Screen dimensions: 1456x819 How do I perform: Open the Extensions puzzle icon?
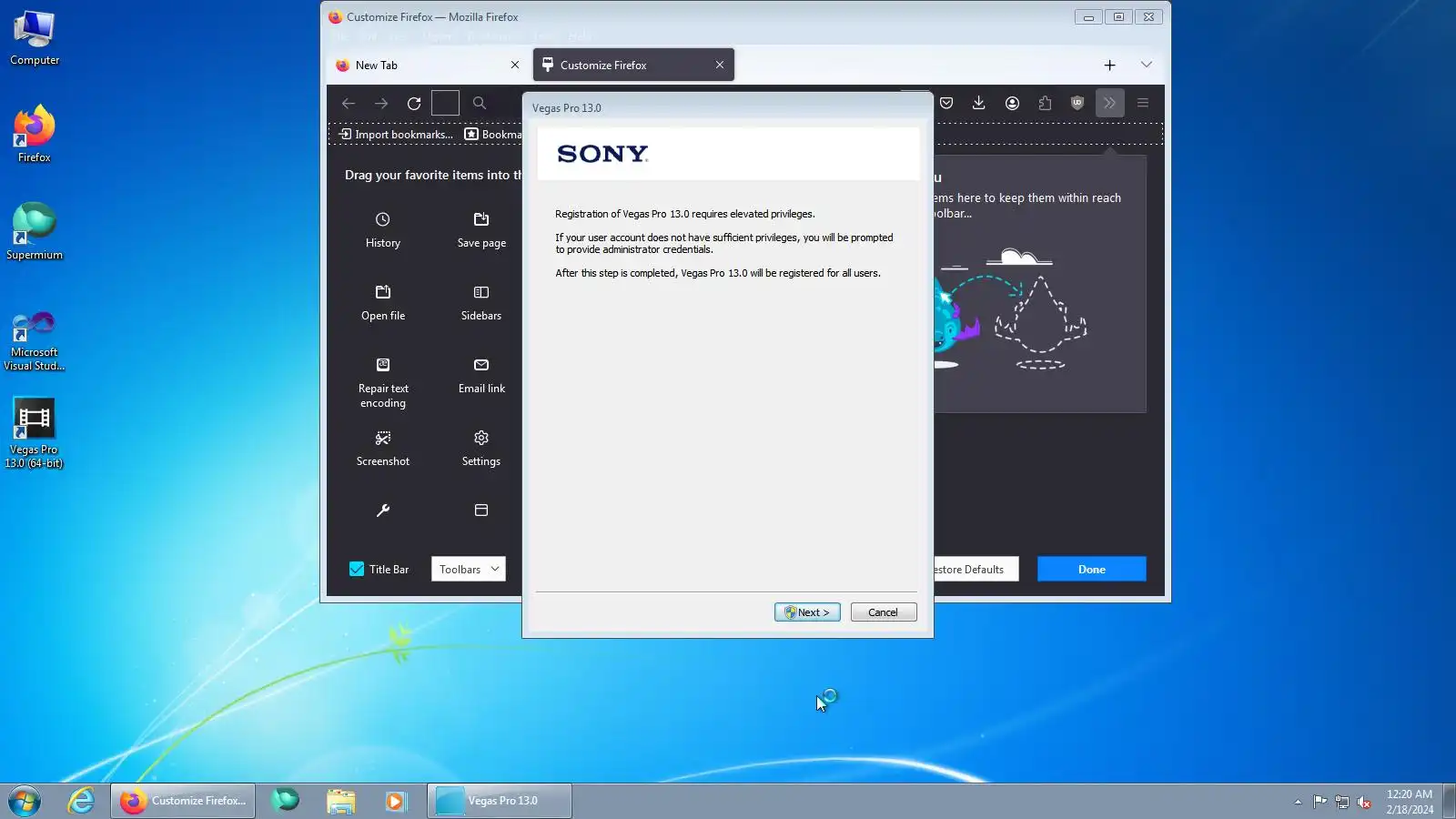click(x=1045, y=103)
